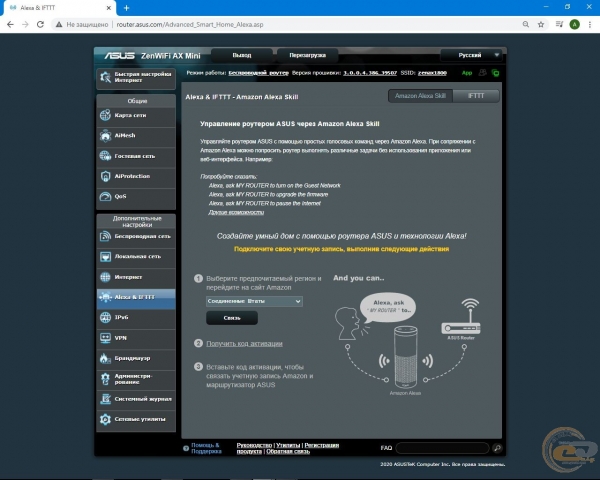Open the AiProtection shield icon
This screenshot has height=480, width=600.
tap(105, 176)
